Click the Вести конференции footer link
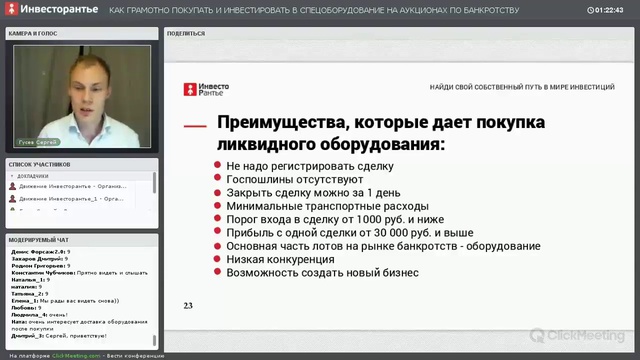The image size is (640, 360). pyautogui.click(x=136, y=356)
